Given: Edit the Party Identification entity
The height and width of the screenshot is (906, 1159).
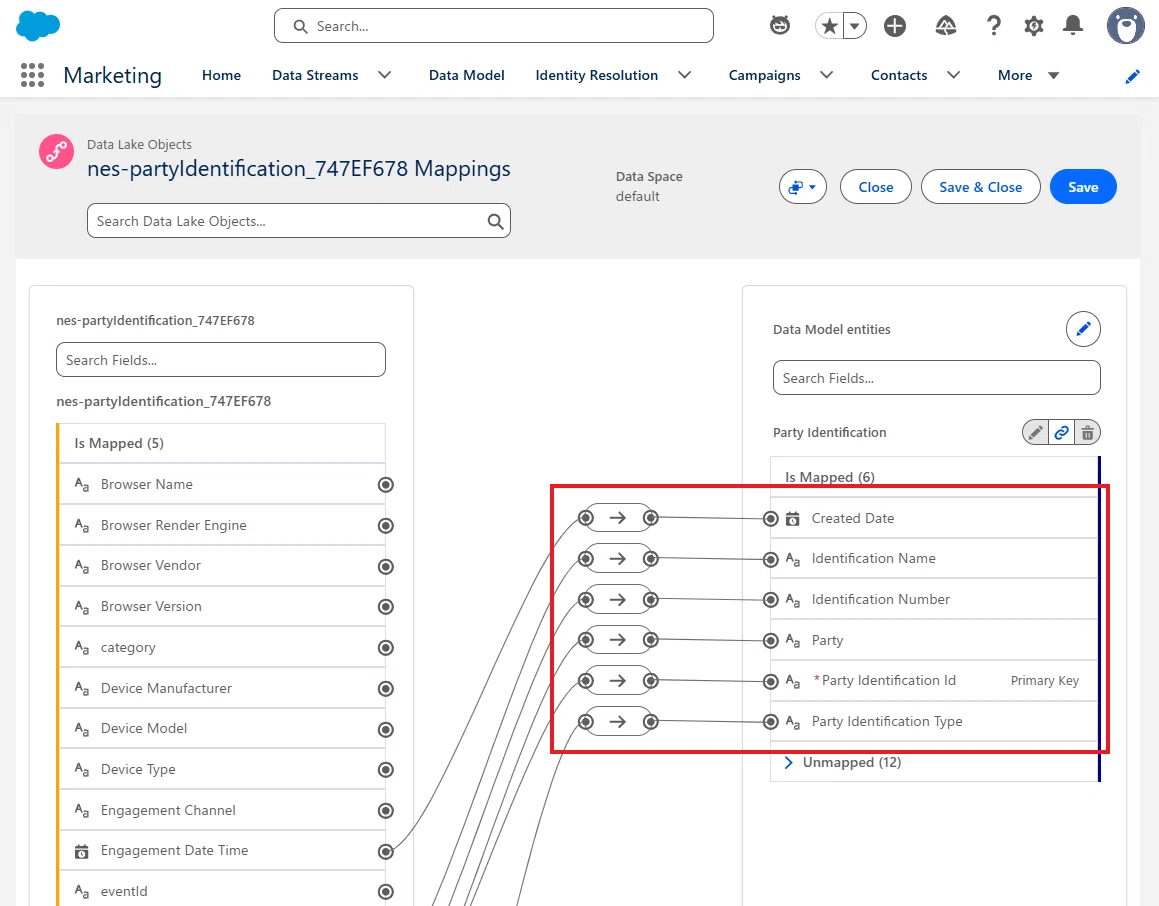Looking at the screenshot, I should [1036, 432].
